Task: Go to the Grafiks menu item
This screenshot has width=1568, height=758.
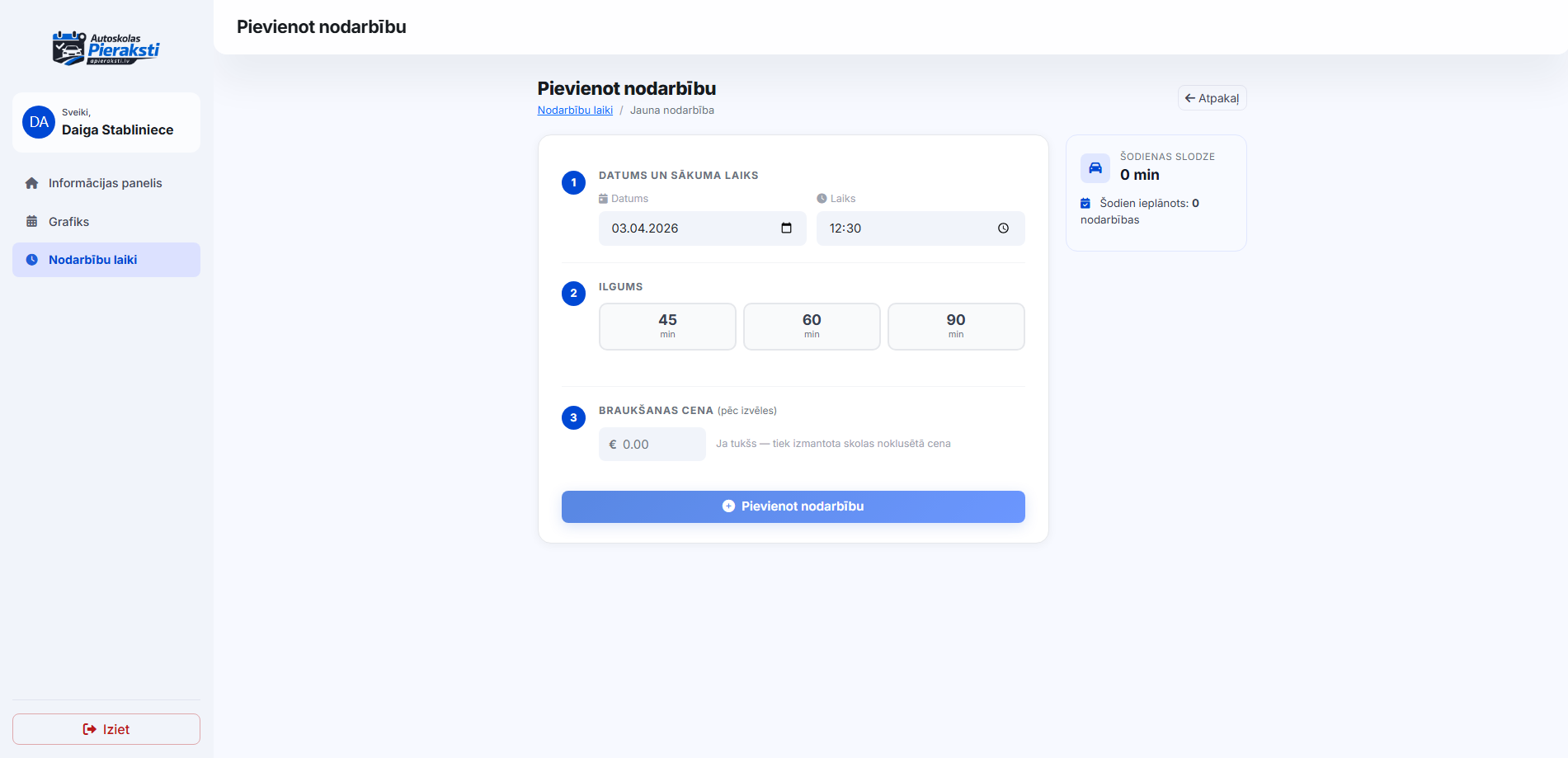Action: pos(69,222)
